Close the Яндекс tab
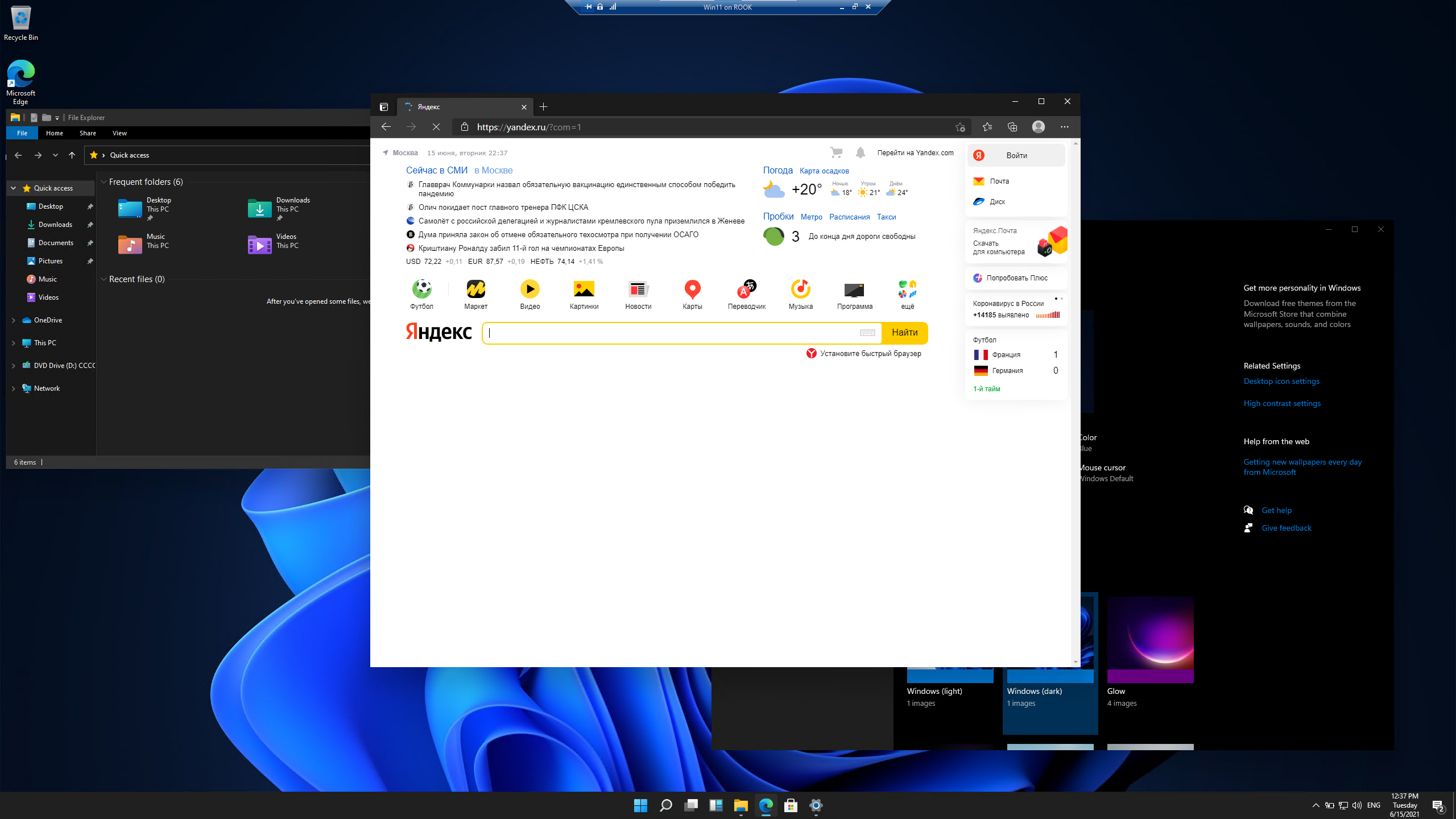 [x=524, y=107]
